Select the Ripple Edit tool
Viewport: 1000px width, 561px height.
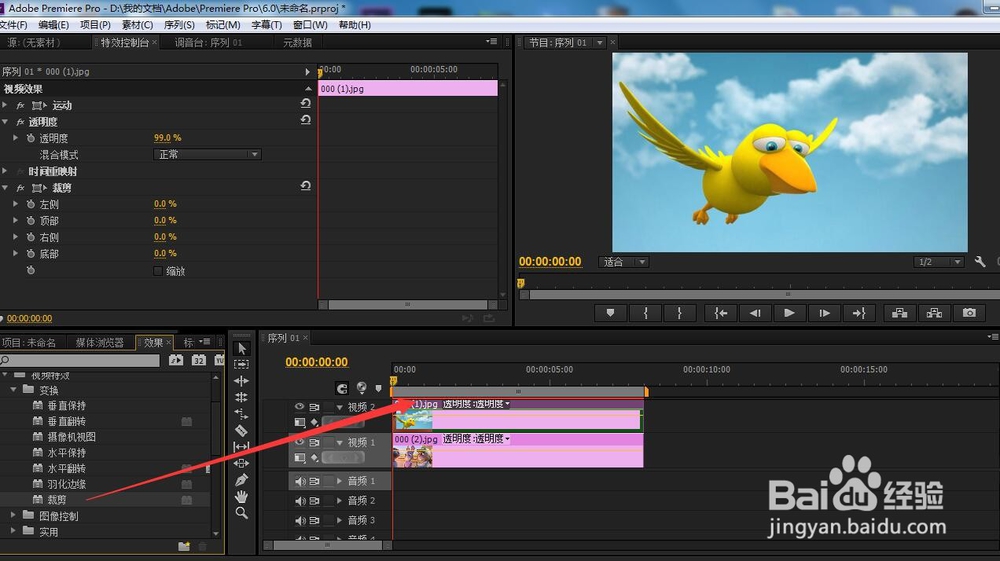[242, 381]
